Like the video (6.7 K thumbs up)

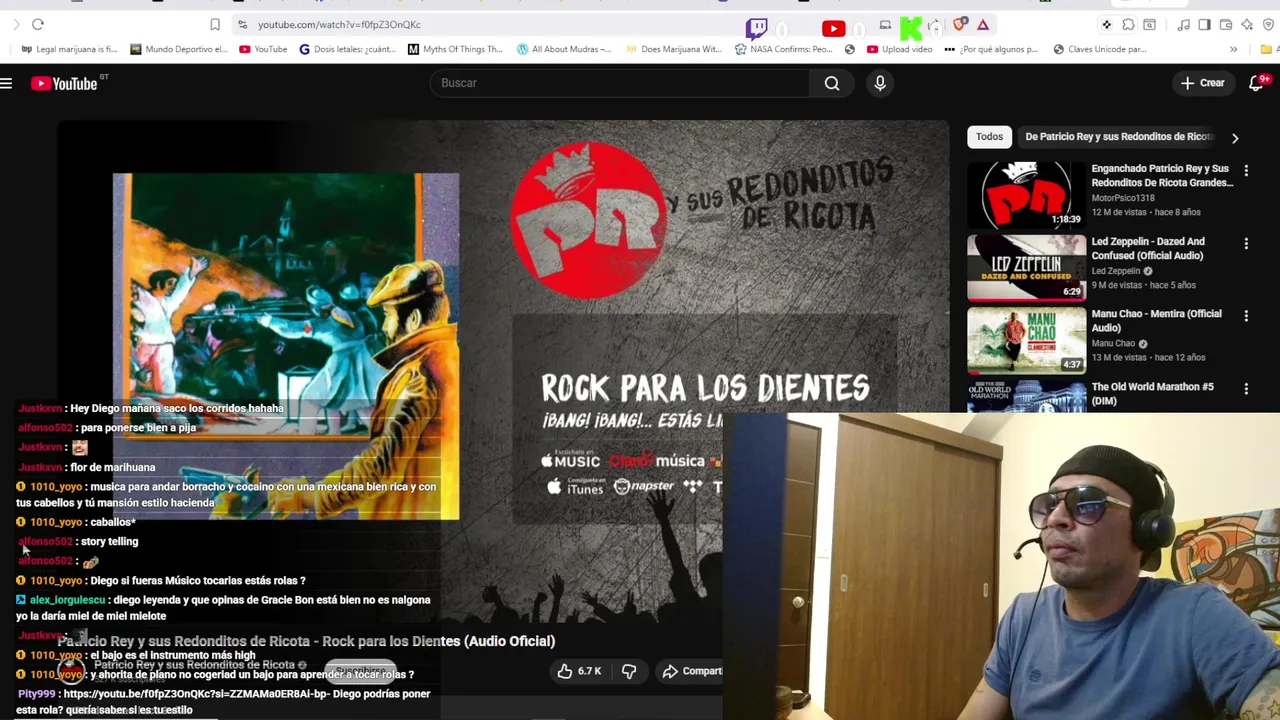pos(580,671)
